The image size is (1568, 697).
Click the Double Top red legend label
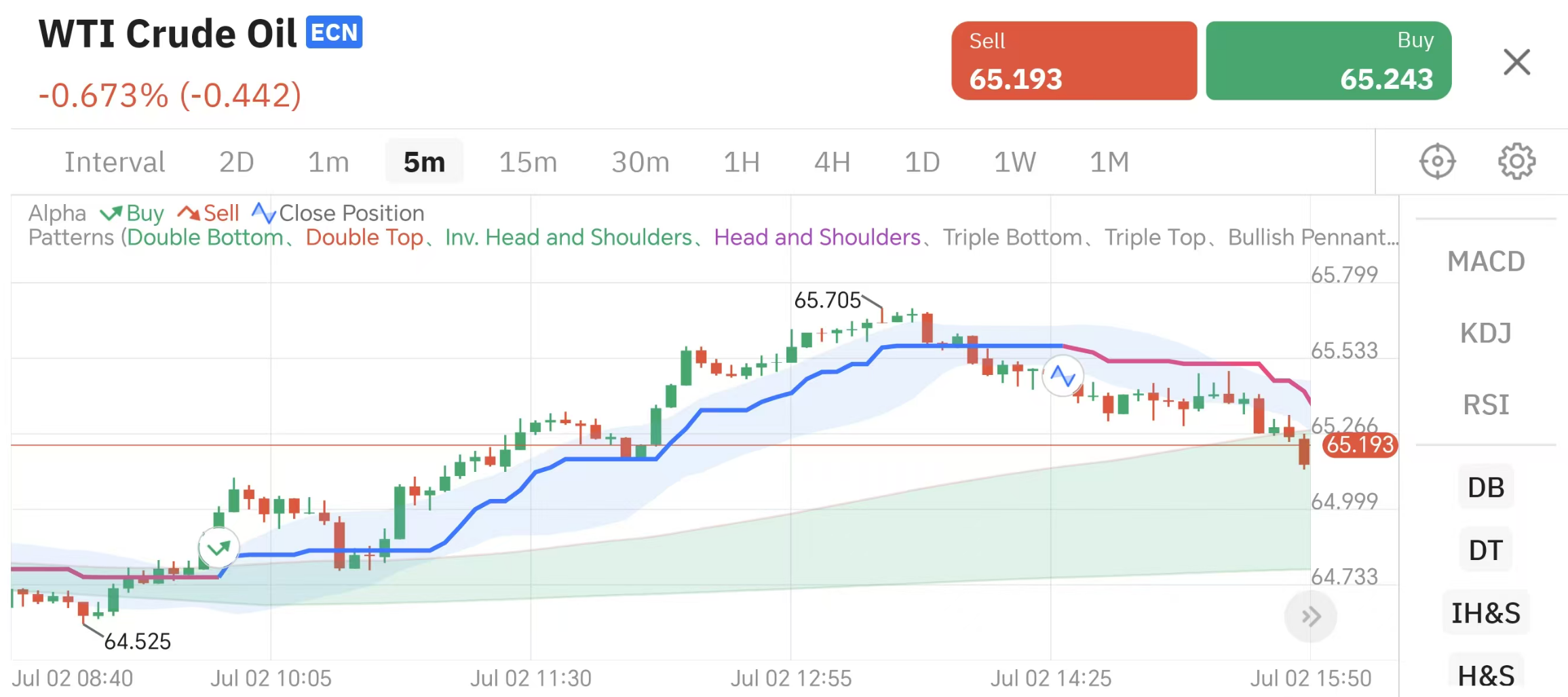(x=364, y=237)
